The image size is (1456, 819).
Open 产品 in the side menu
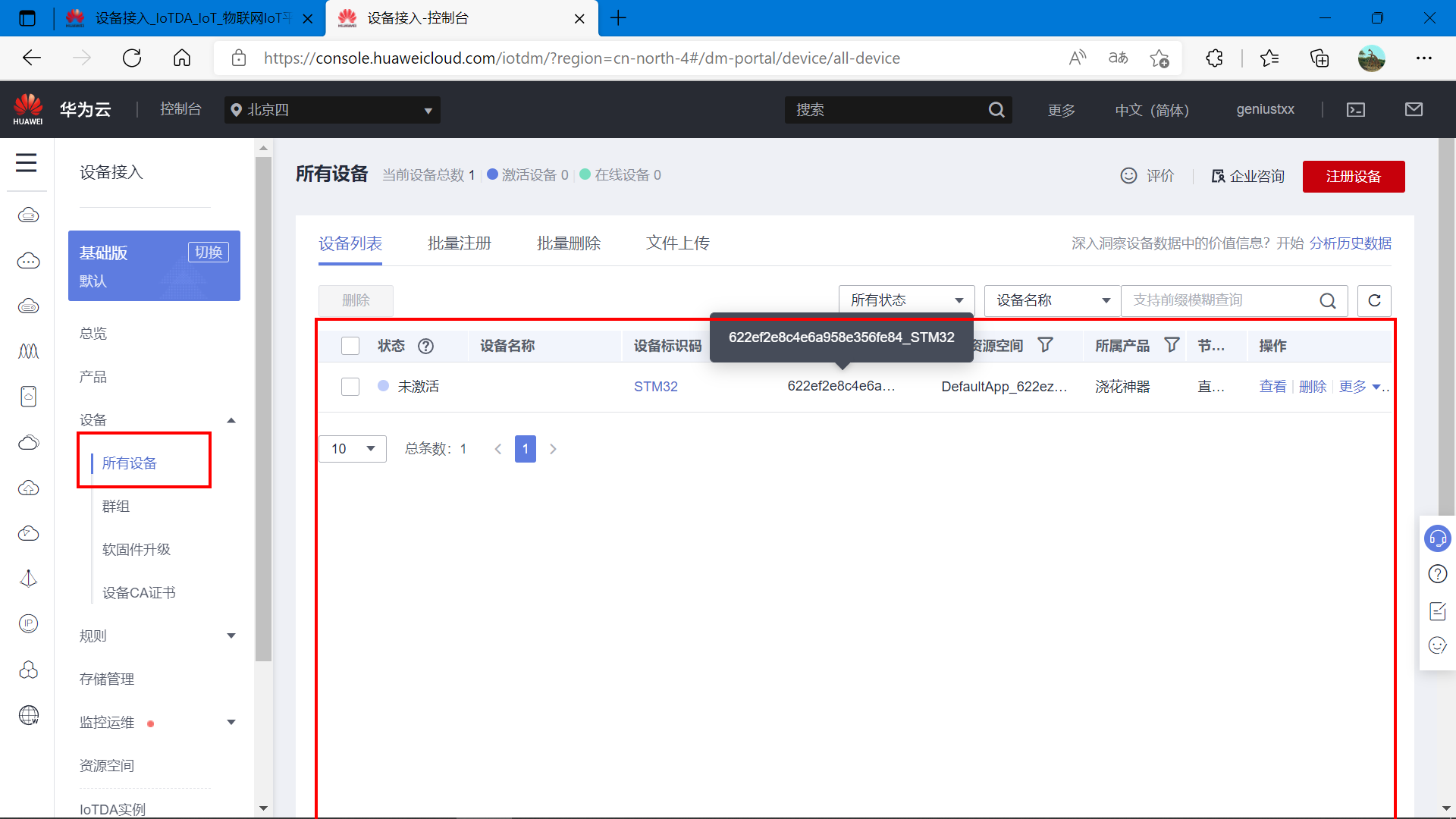pyautogui.click(x=93, y=377)
